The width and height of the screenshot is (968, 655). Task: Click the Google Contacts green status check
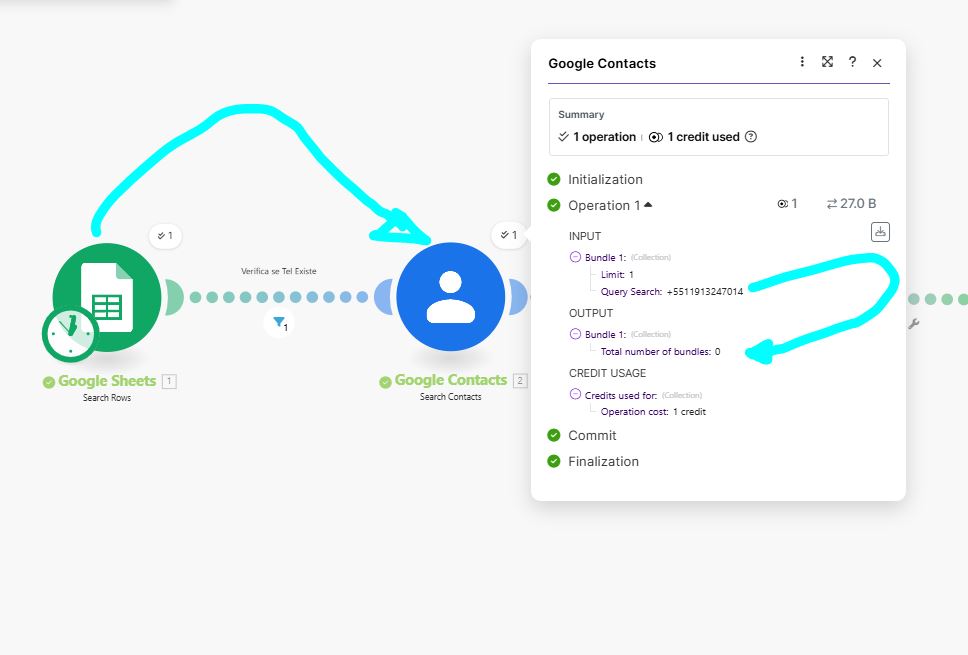tap(385, 382)
